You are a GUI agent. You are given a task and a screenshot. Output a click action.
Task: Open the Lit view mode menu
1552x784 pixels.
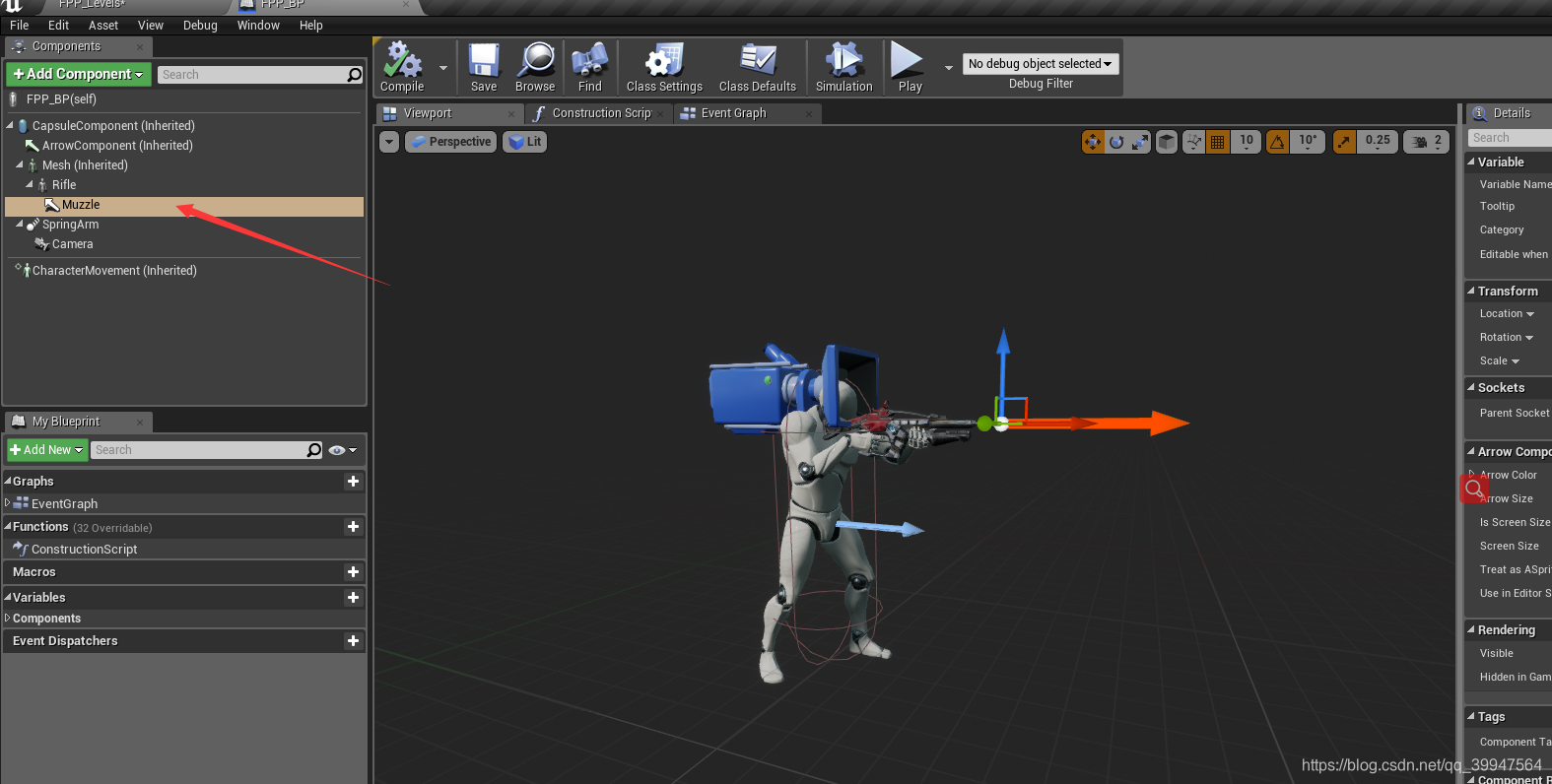(525, 142)
